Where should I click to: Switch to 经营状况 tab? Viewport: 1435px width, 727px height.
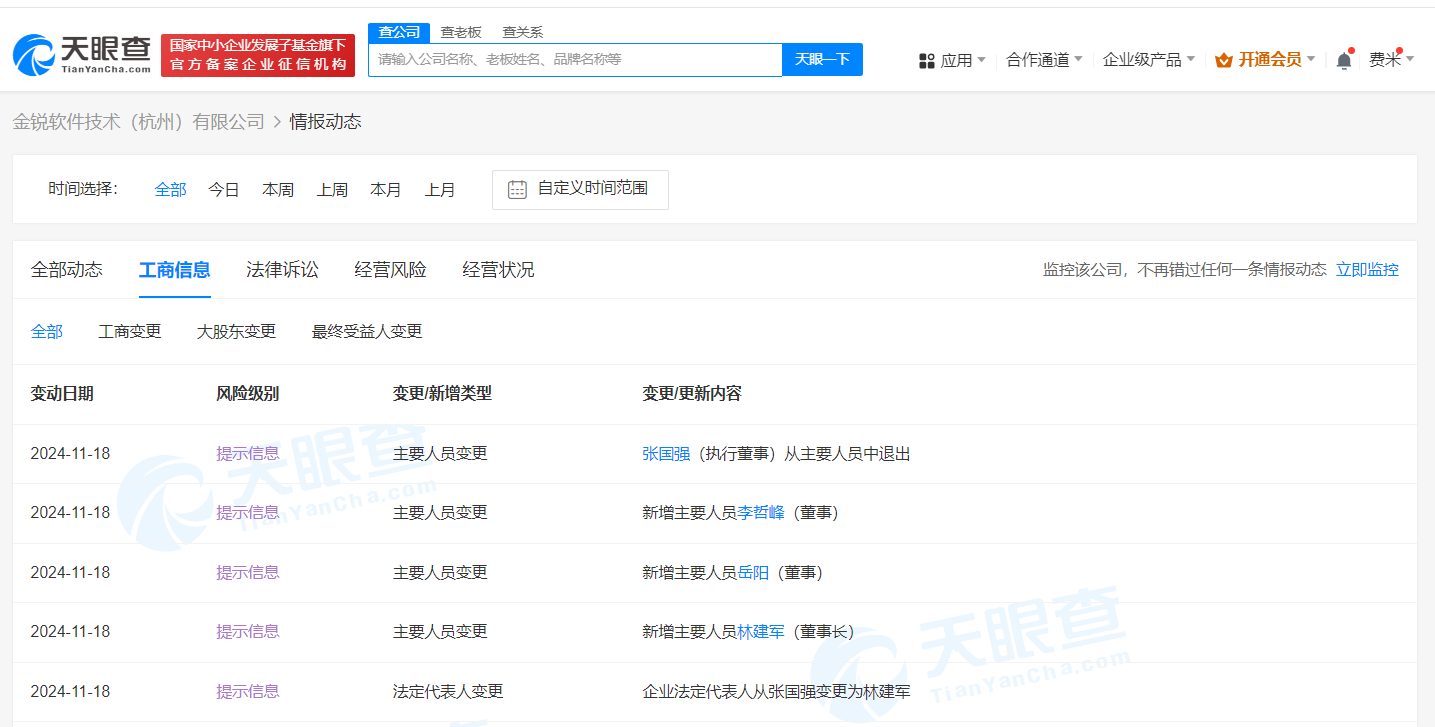point(499,270)
